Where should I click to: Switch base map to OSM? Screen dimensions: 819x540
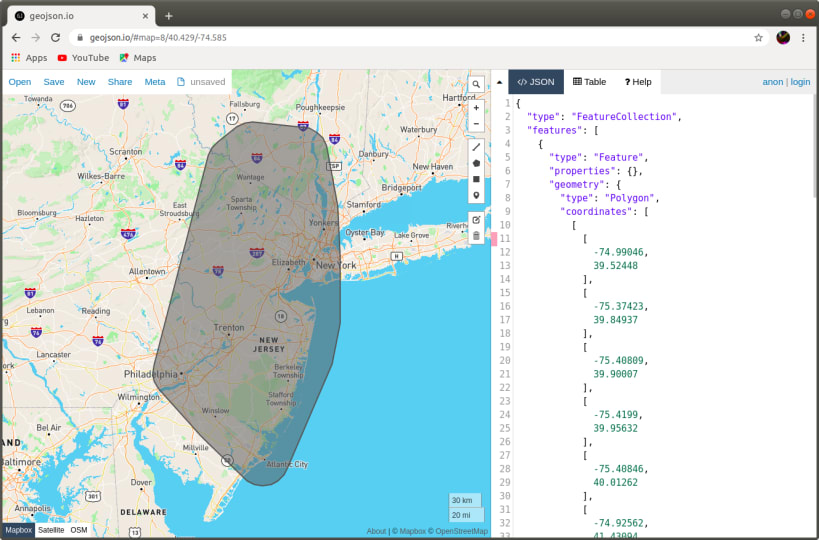78,530
